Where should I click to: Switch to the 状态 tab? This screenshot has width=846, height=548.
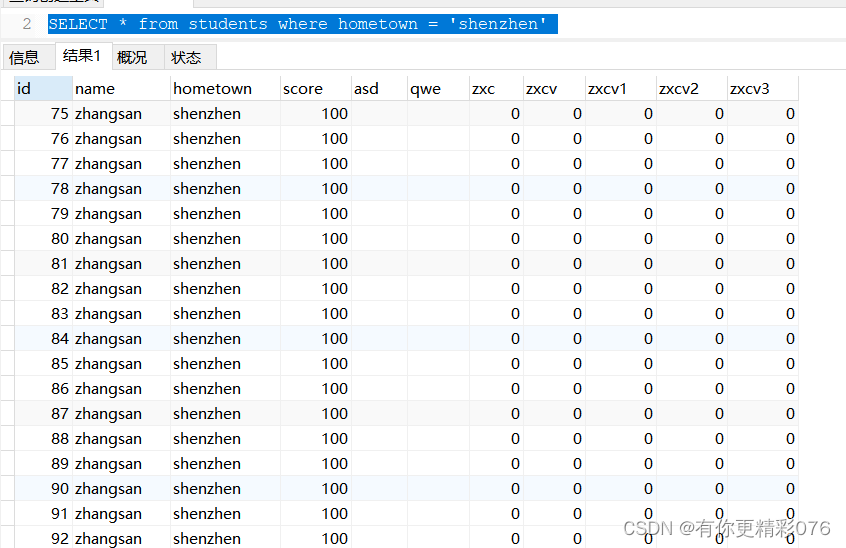(190, 57)
